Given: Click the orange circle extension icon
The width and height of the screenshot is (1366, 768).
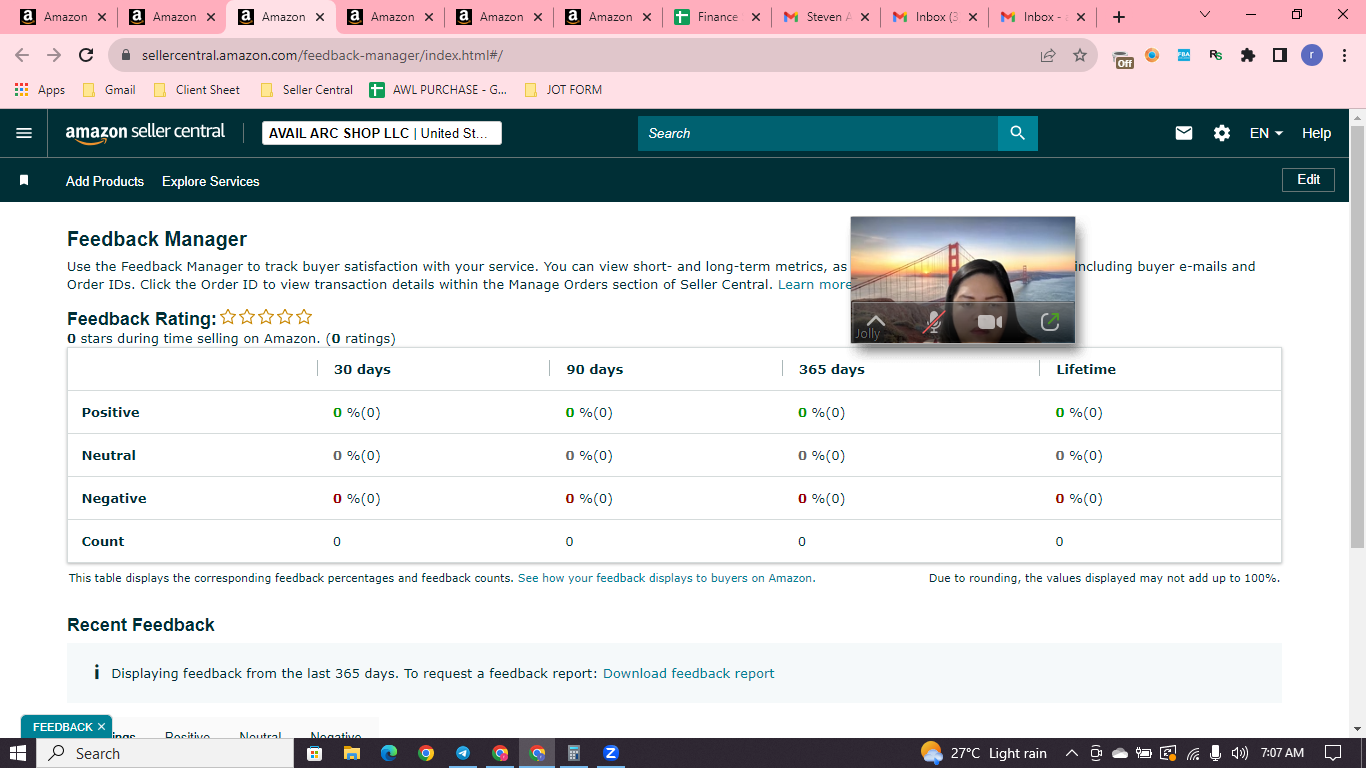Looking at the screenshot, I should pyautogui.click(x=1152, y=56).
